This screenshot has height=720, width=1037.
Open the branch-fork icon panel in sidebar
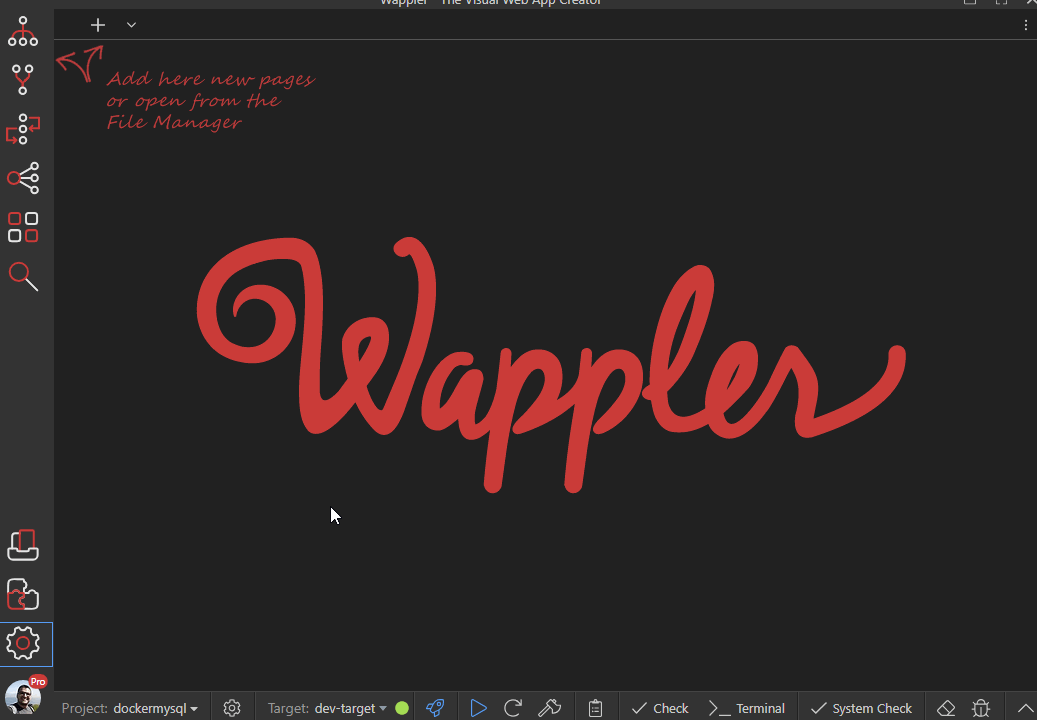pyautogui.click(x=23, y=79)
